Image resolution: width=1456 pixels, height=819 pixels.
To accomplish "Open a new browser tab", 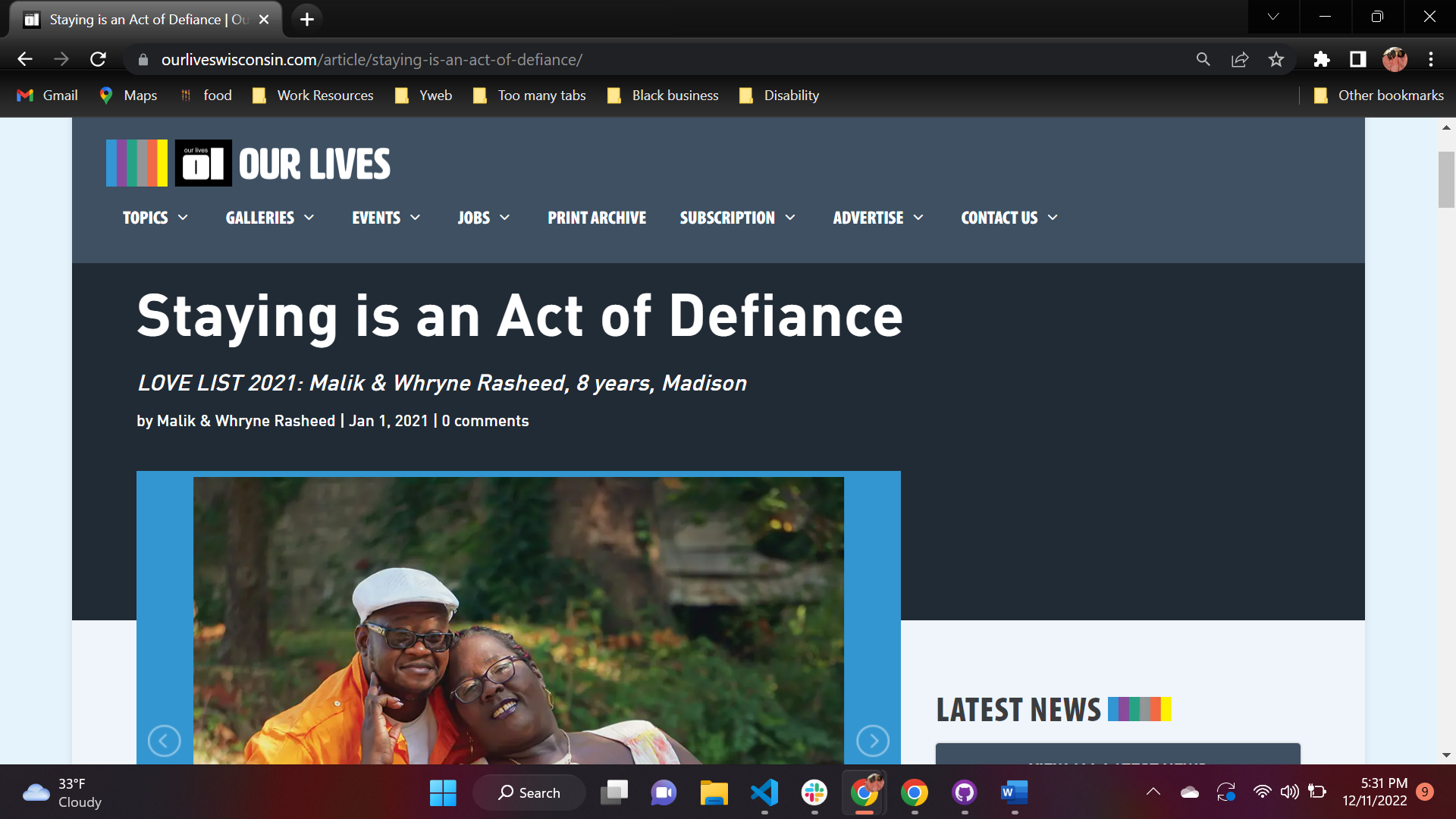I will (x=307, y=19).
